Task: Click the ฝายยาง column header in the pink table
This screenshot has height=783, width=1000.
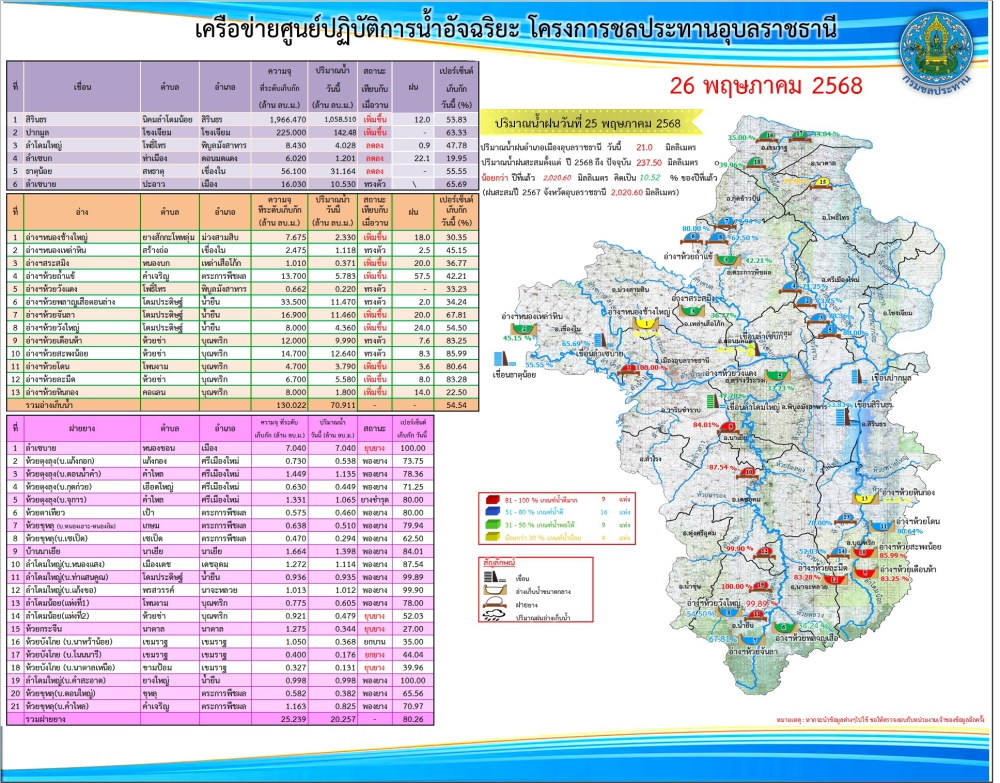Action: point(82,428)
